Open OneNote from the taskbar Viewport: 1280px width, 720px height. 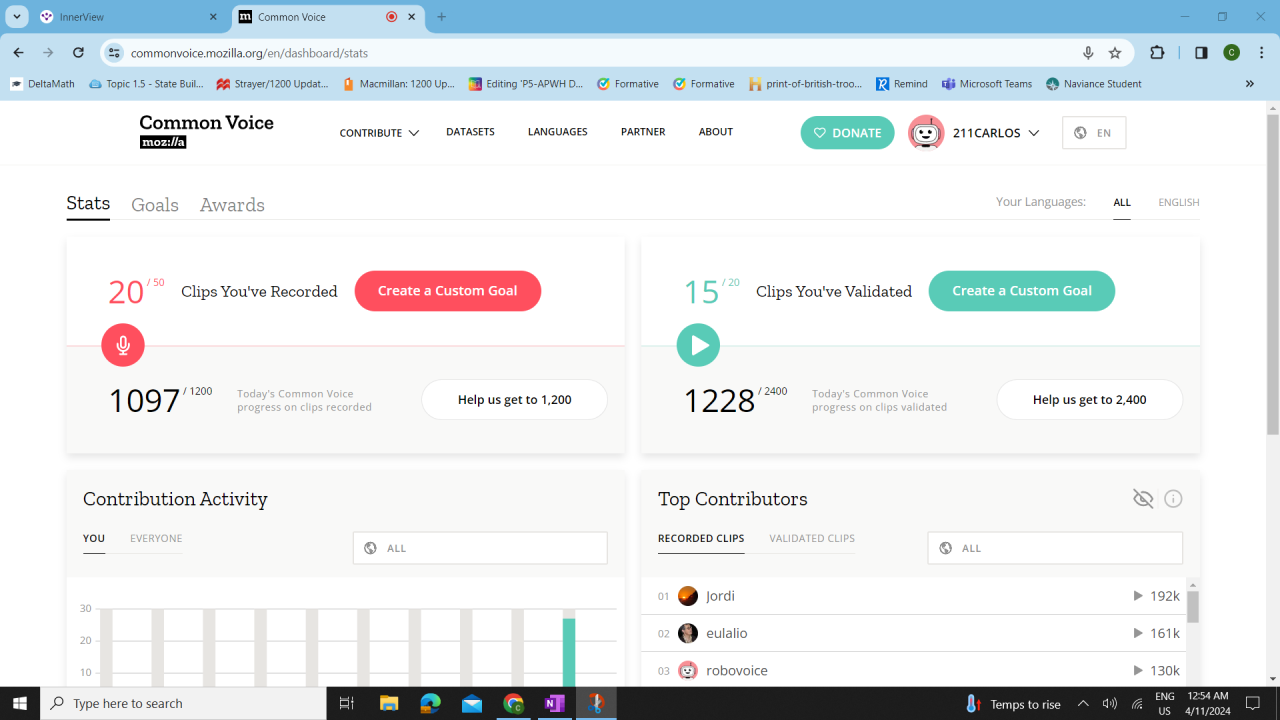click(554, 704)
